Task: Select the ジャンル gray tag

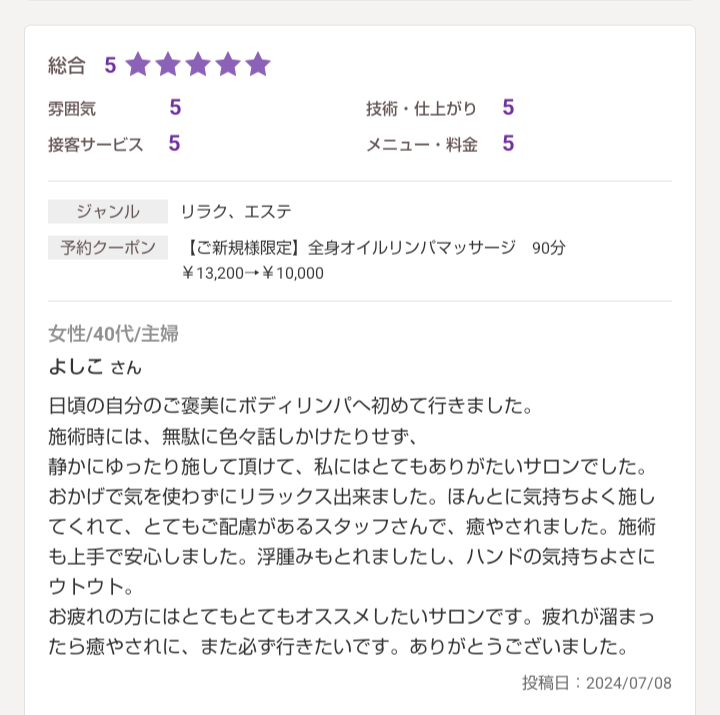Action: pyautogui.click(x=108, y=211)
